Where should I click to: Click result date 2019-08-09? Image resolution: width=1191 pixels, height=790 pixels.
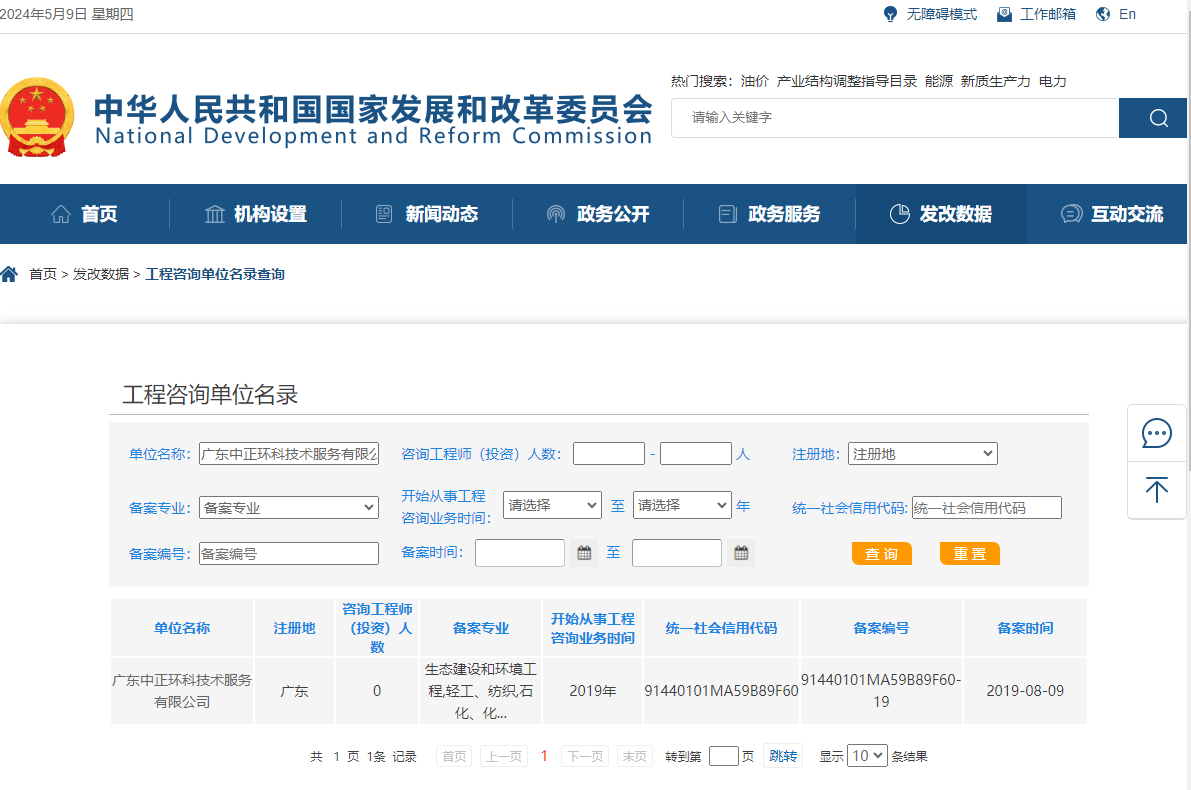pos(1025,691)
